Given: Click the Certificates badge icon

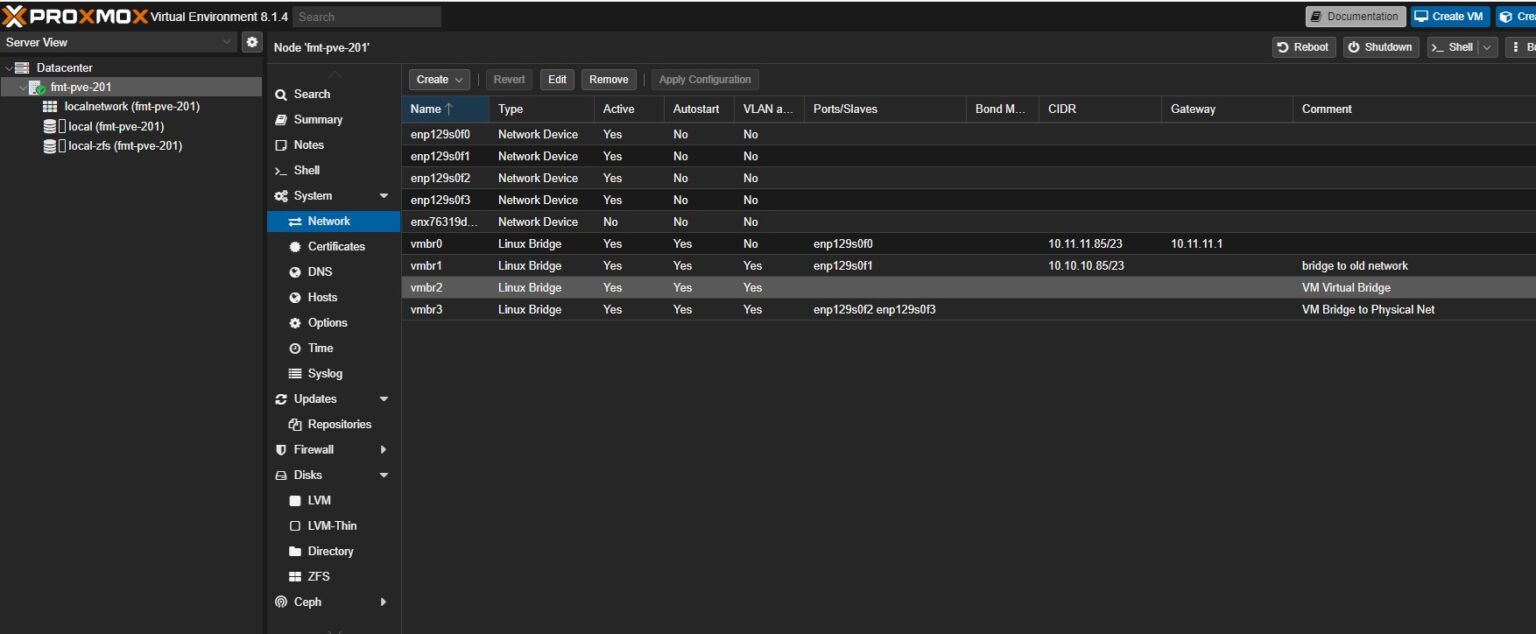Looking at the screenshot, I should click(294, 246).
